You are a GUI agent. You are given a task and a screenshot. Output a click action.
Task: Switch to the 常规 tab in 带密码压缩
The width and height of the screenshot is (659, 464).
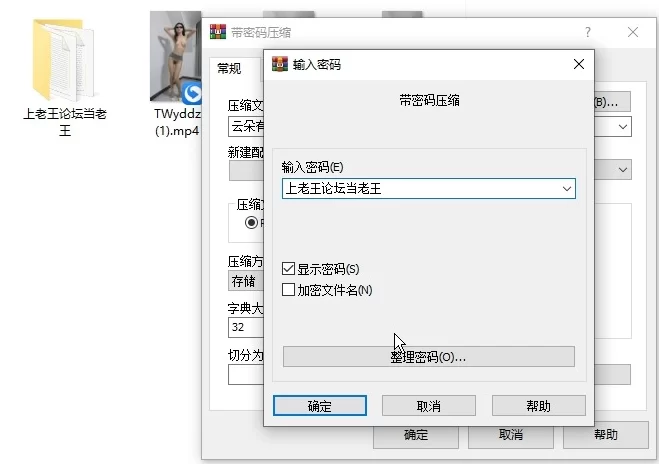pos(229,69)
